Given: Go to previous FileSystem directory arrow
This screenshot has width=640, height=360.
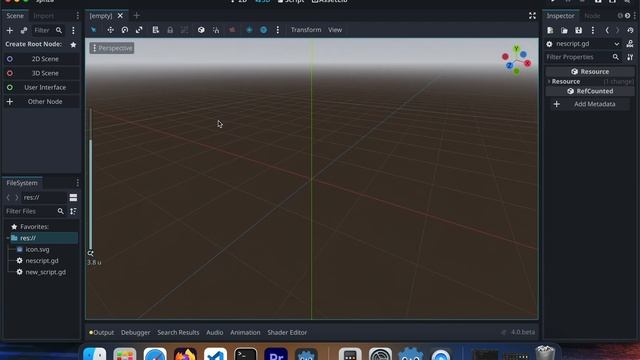Looking at the screenshot, I should pos(8,198).
